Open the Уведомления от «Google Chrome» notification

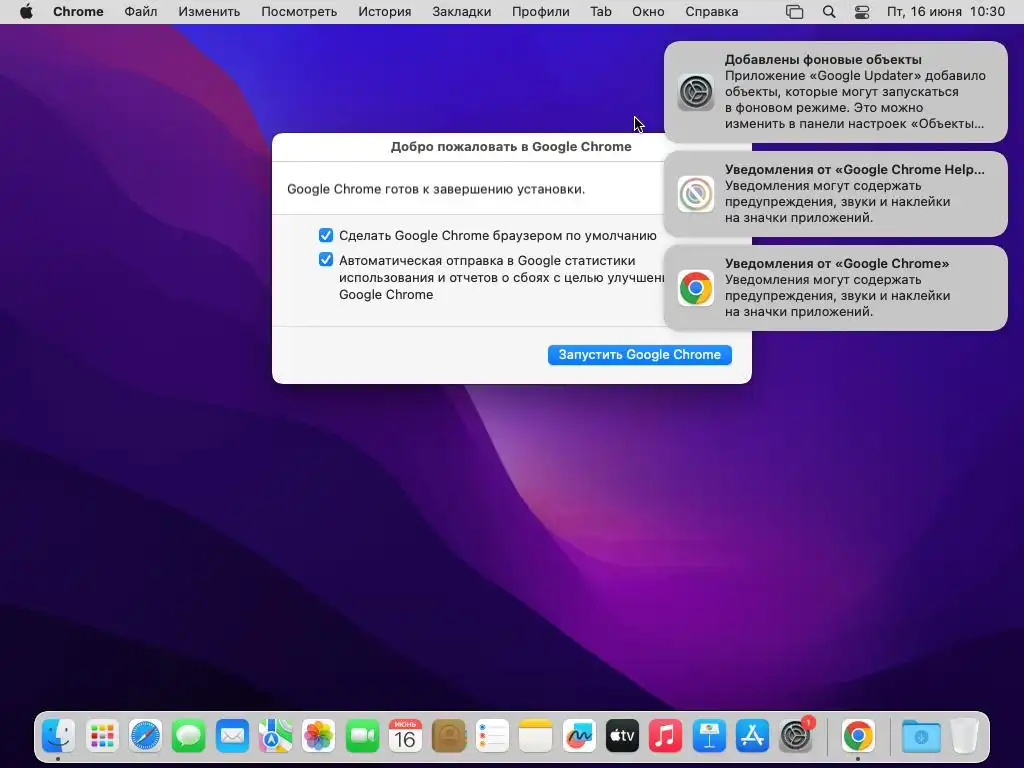click(x=836, y=288)
